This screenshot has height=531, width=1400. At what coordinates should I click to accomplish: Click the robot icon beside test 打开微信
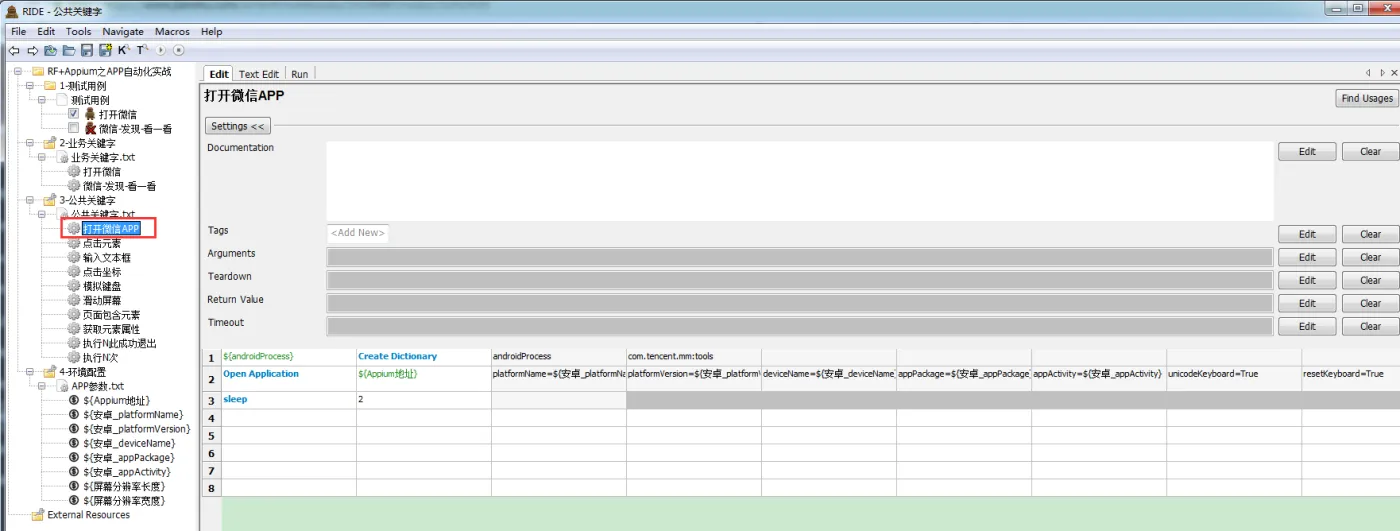coord(90,115)
